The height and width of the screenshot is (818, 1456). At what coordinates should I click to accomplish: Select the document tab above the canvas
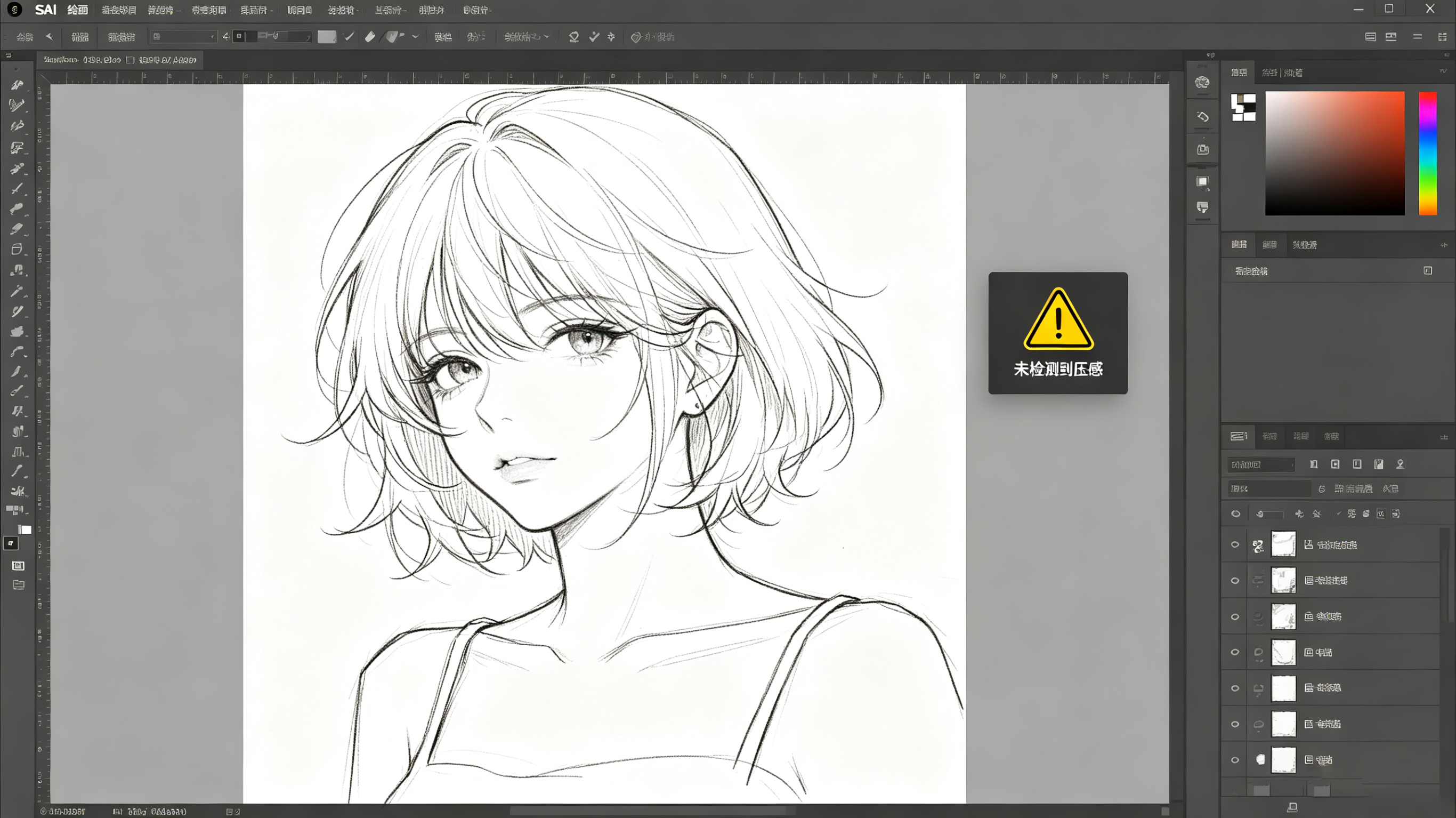pos(120,60)
